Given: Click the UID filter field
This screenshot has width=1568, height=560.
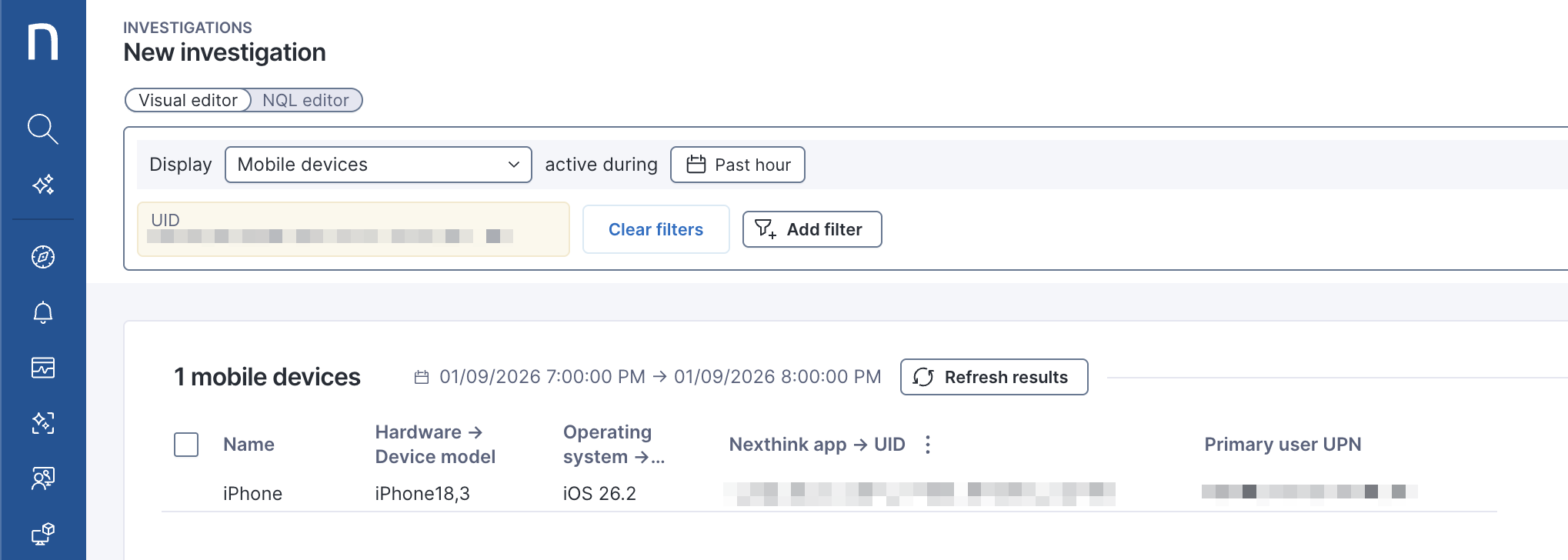Looking at the screenshot, I should (353, 229).
